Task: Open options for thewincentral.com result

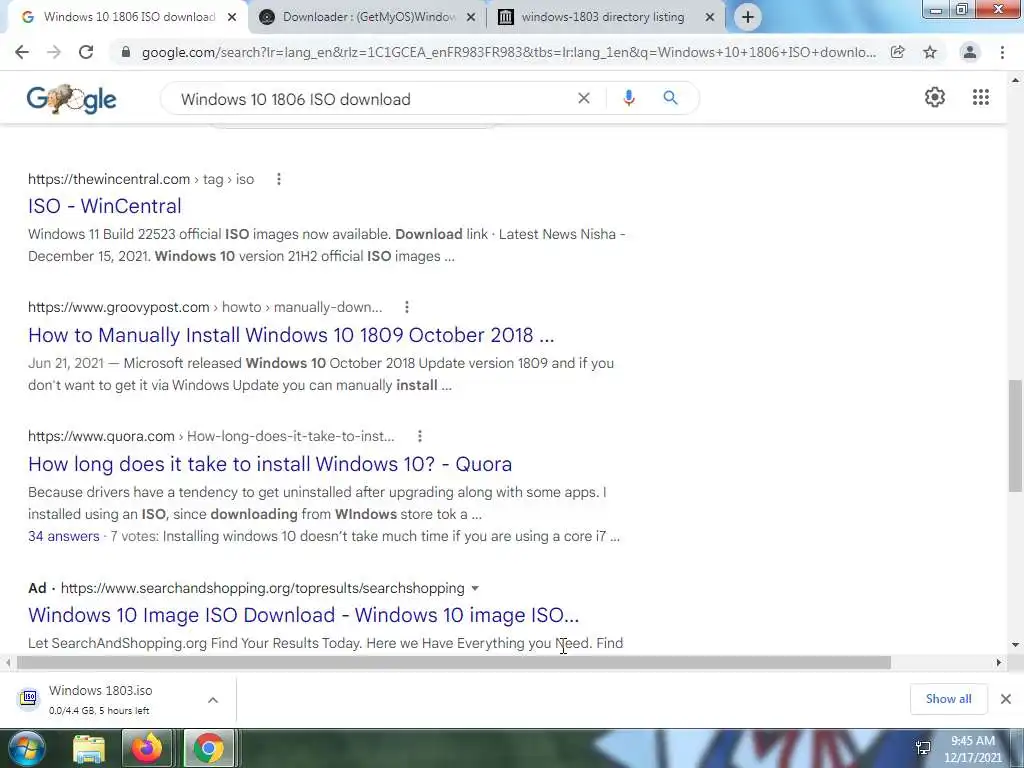Action: coord(279,179)
